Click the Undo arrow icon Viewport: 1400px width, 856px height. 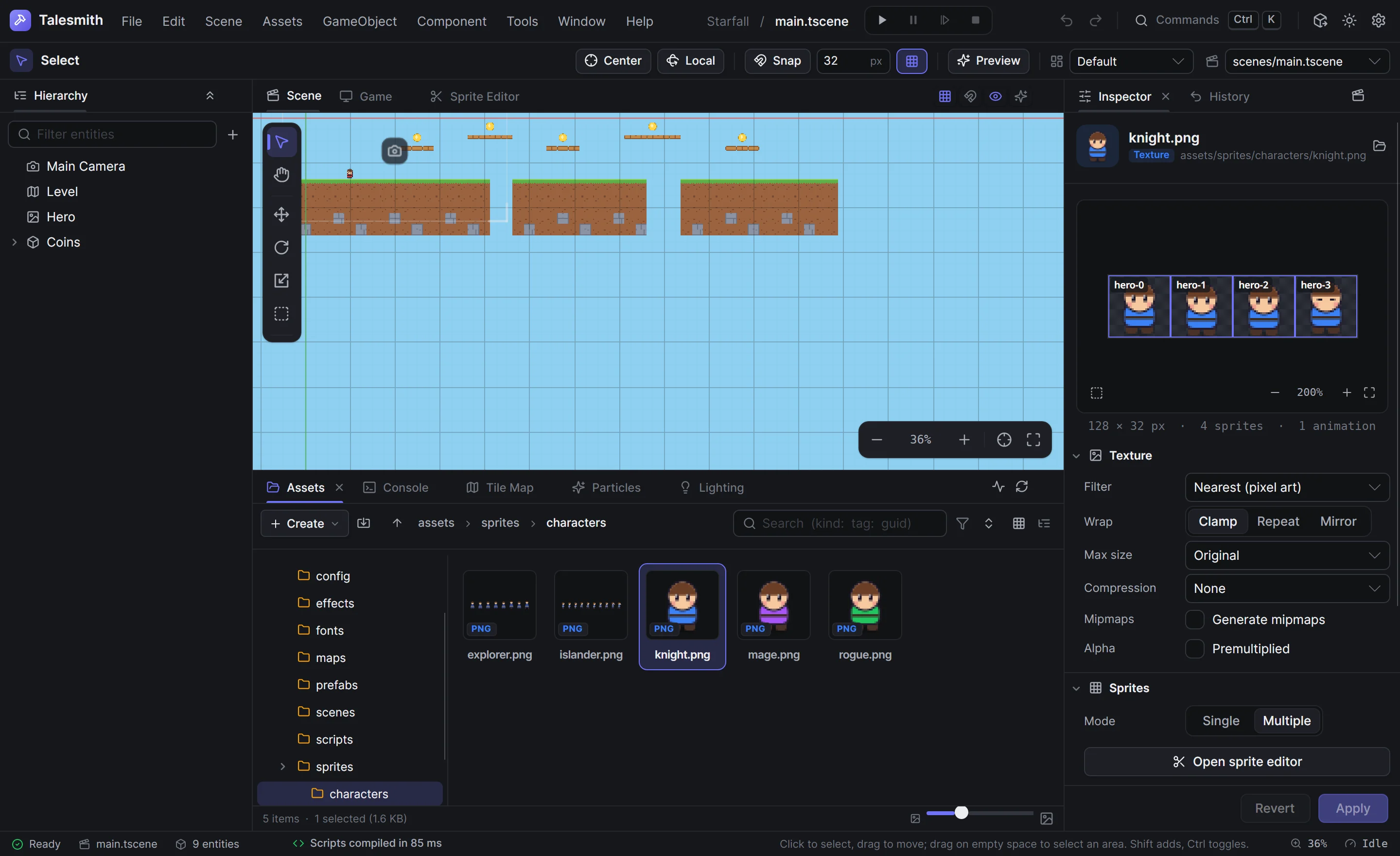[1066, 21]
